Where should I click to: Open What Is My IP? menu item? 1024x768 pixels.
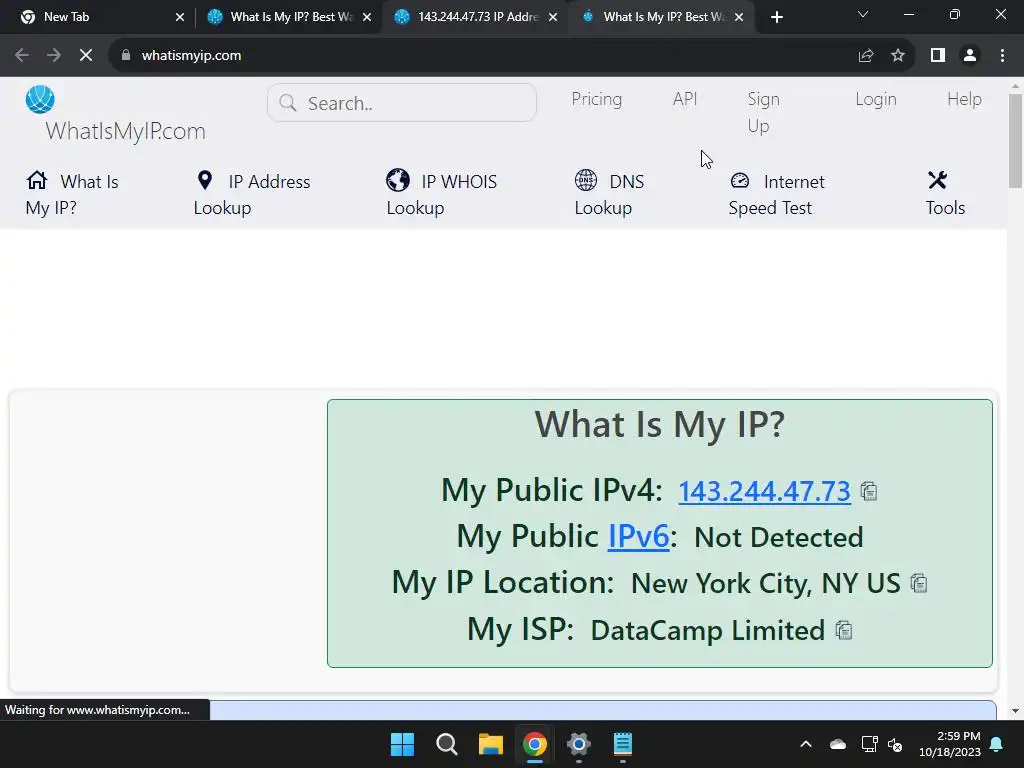point(72,194)
